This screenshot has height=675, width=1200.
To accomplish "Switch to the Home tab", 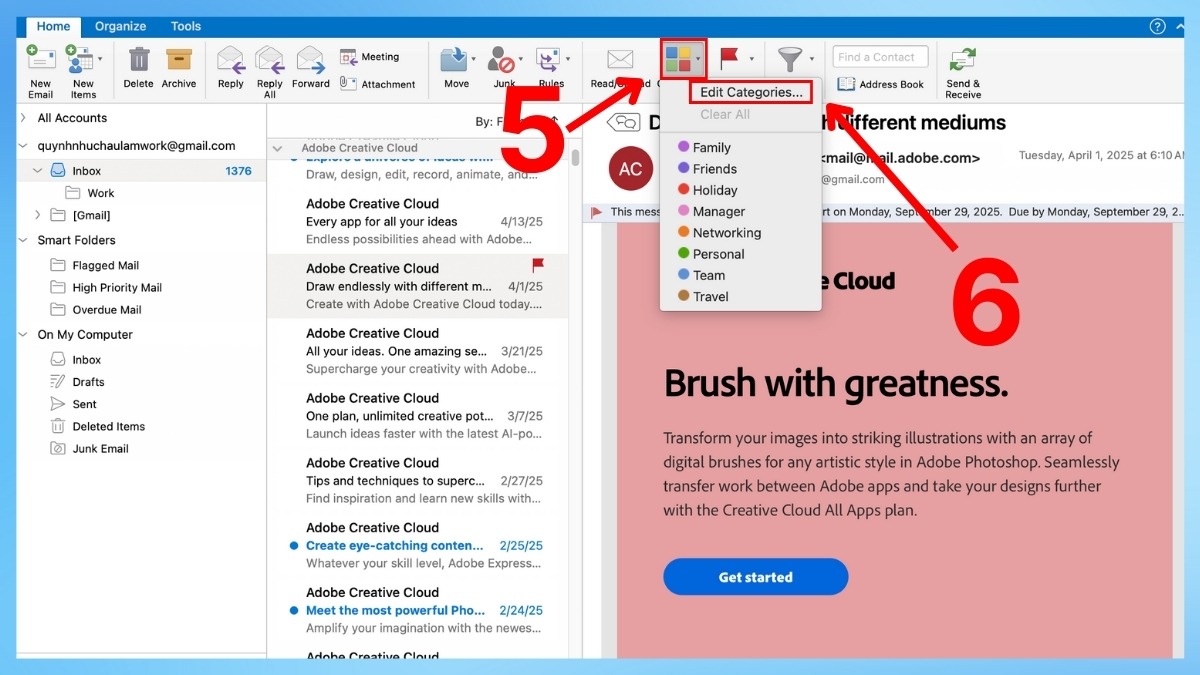I will tap(53, 26).
